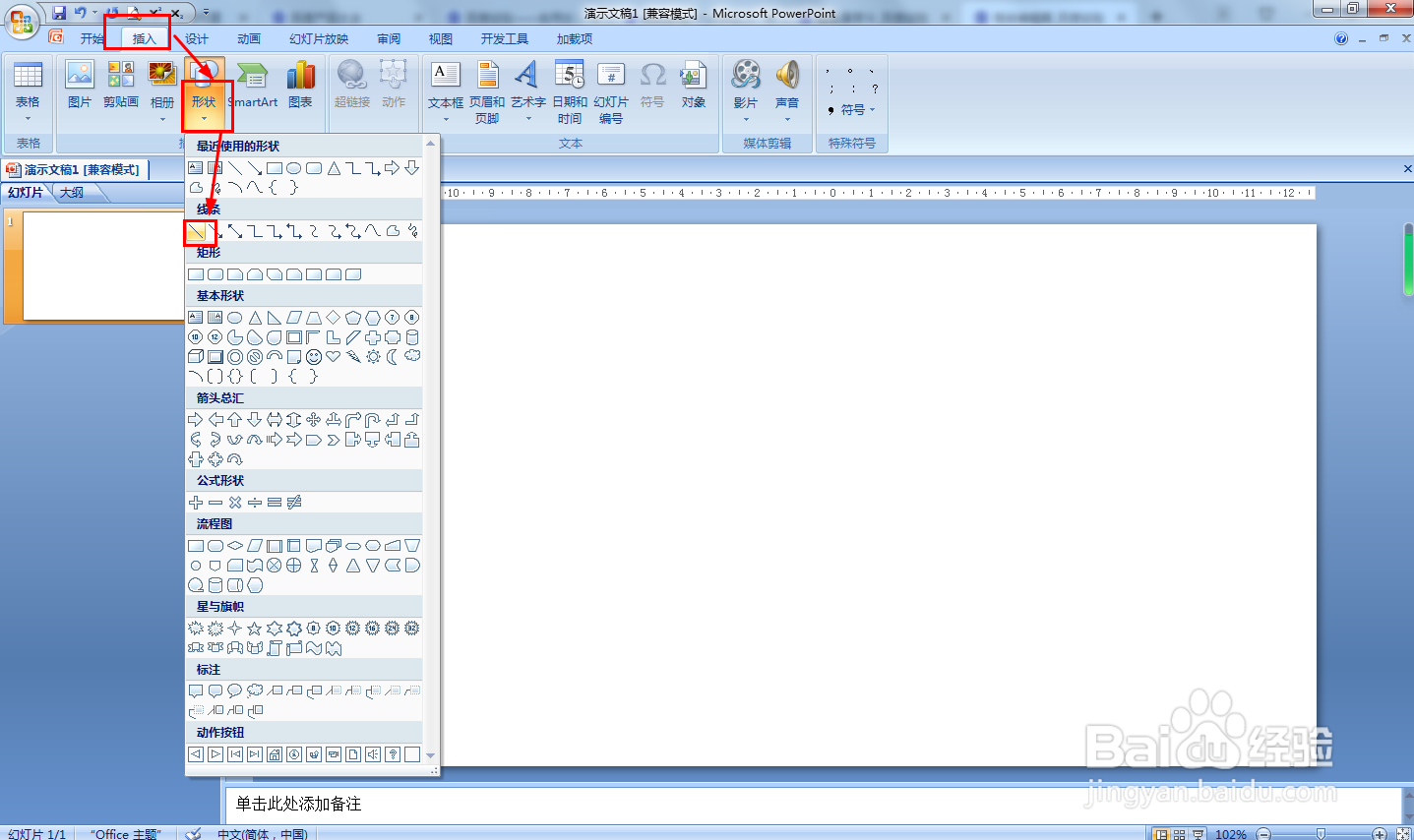Pick the Smiley Face shape in 基本形状
The height and width of the screenshot is (840, 1414).
click(314, 357)
